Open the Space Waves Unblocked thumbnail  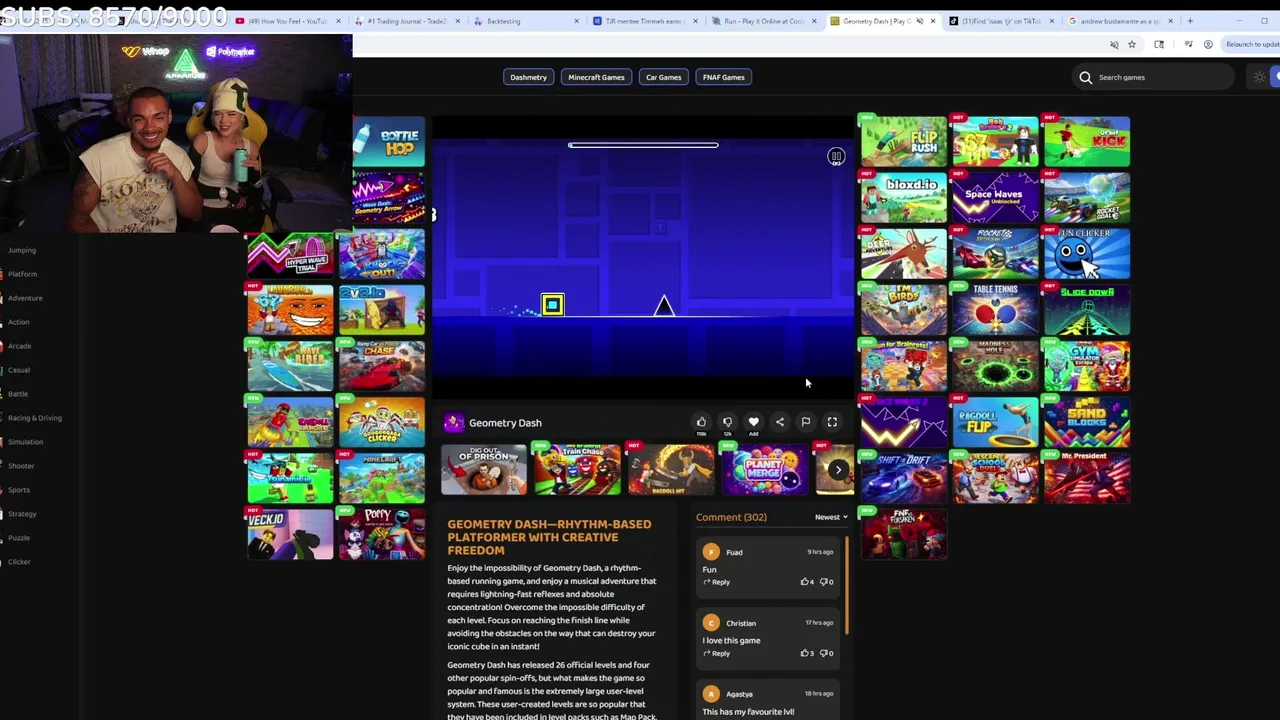[x=995, y=197]
